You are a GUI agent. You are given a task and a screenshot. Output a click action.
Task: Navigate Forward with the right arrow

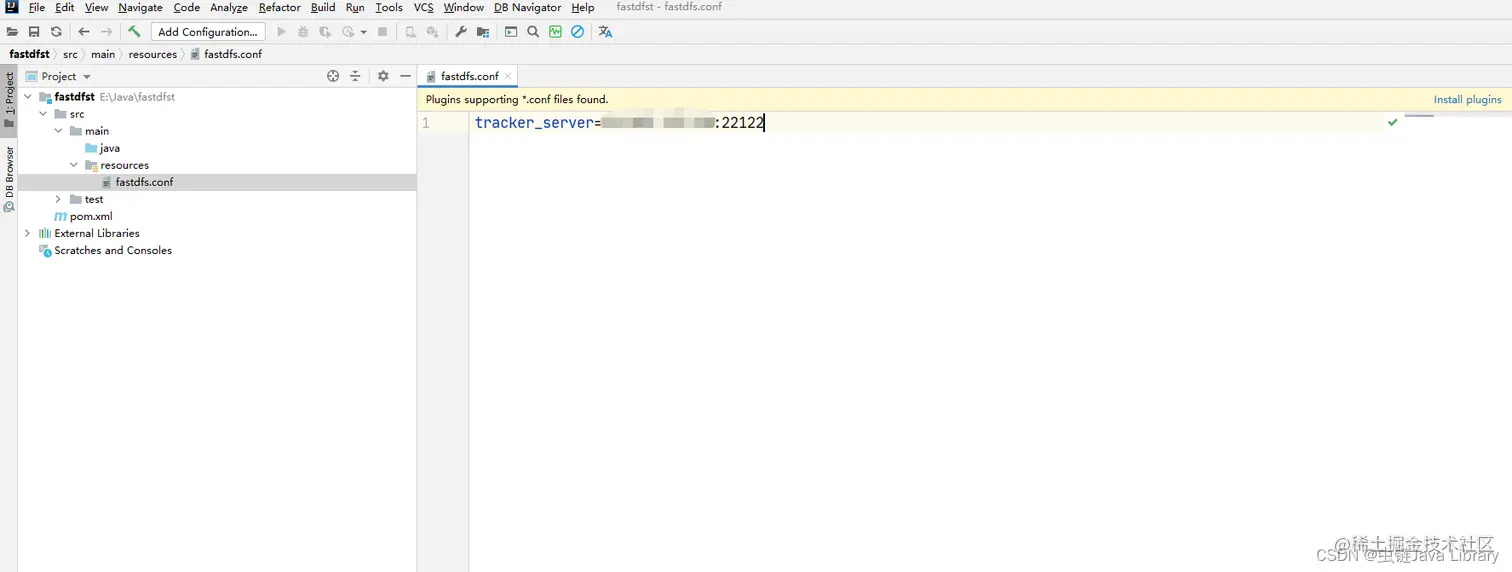click(107, 32)
